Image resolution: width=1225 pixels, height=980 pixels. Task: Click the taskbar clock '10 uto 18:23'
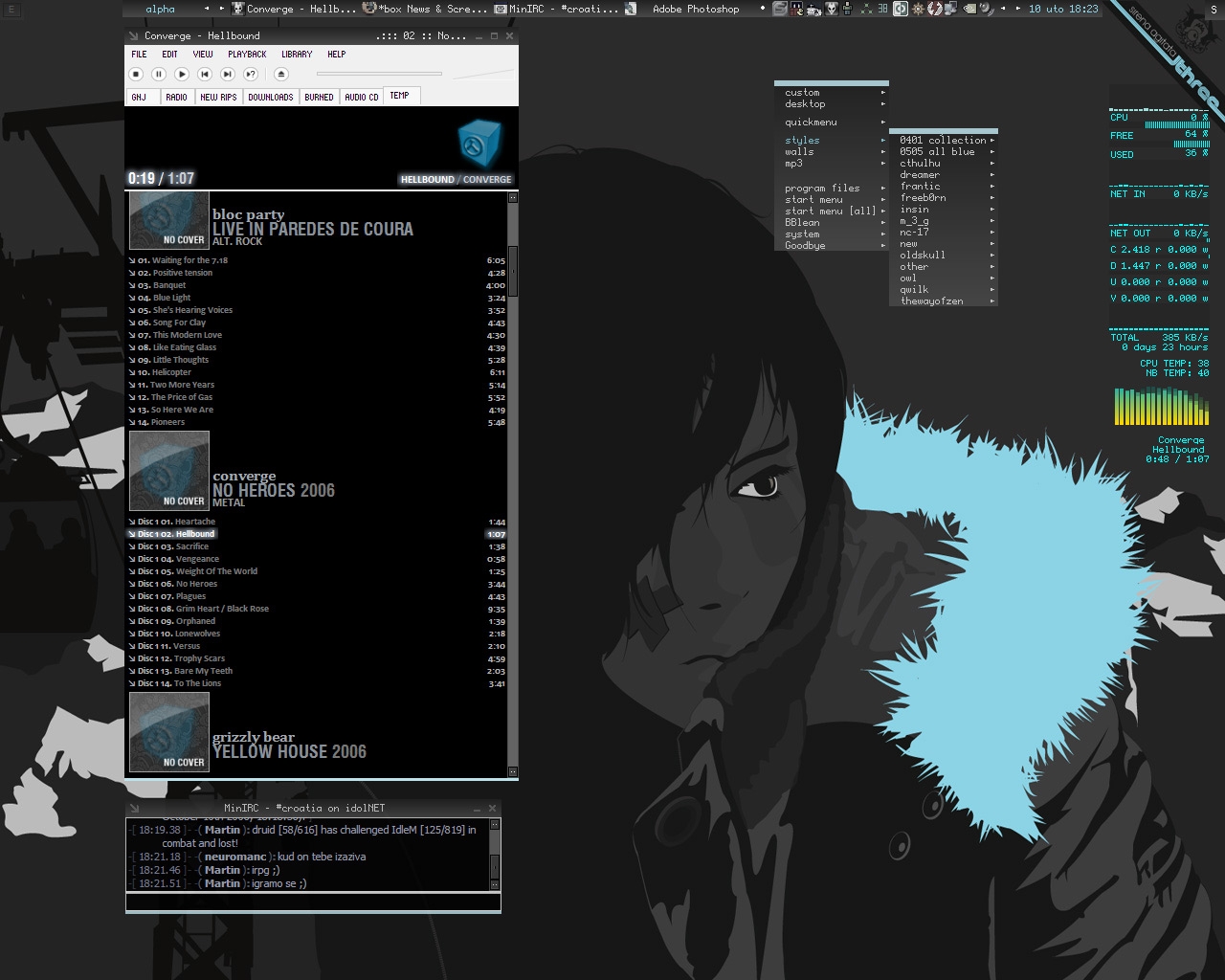(1063, 9)
